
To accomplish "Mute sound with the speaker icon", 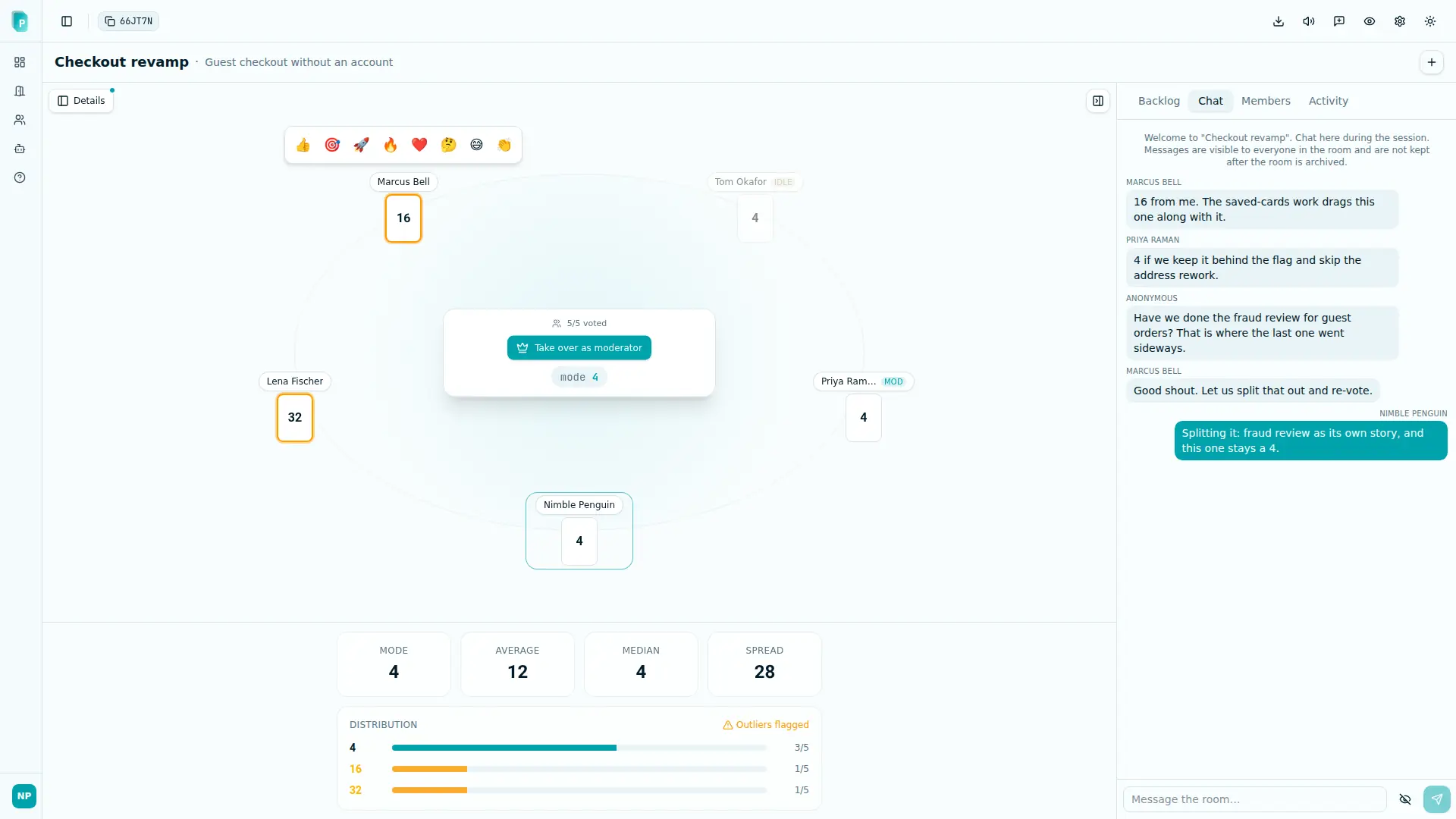I will click(x=1309, y=21).
